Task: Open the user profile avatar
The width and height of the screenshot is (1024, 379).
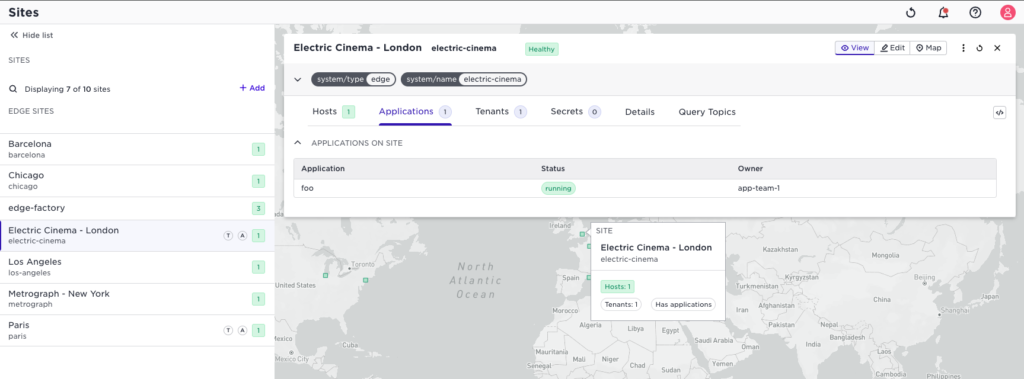Action: (1008, 12)
